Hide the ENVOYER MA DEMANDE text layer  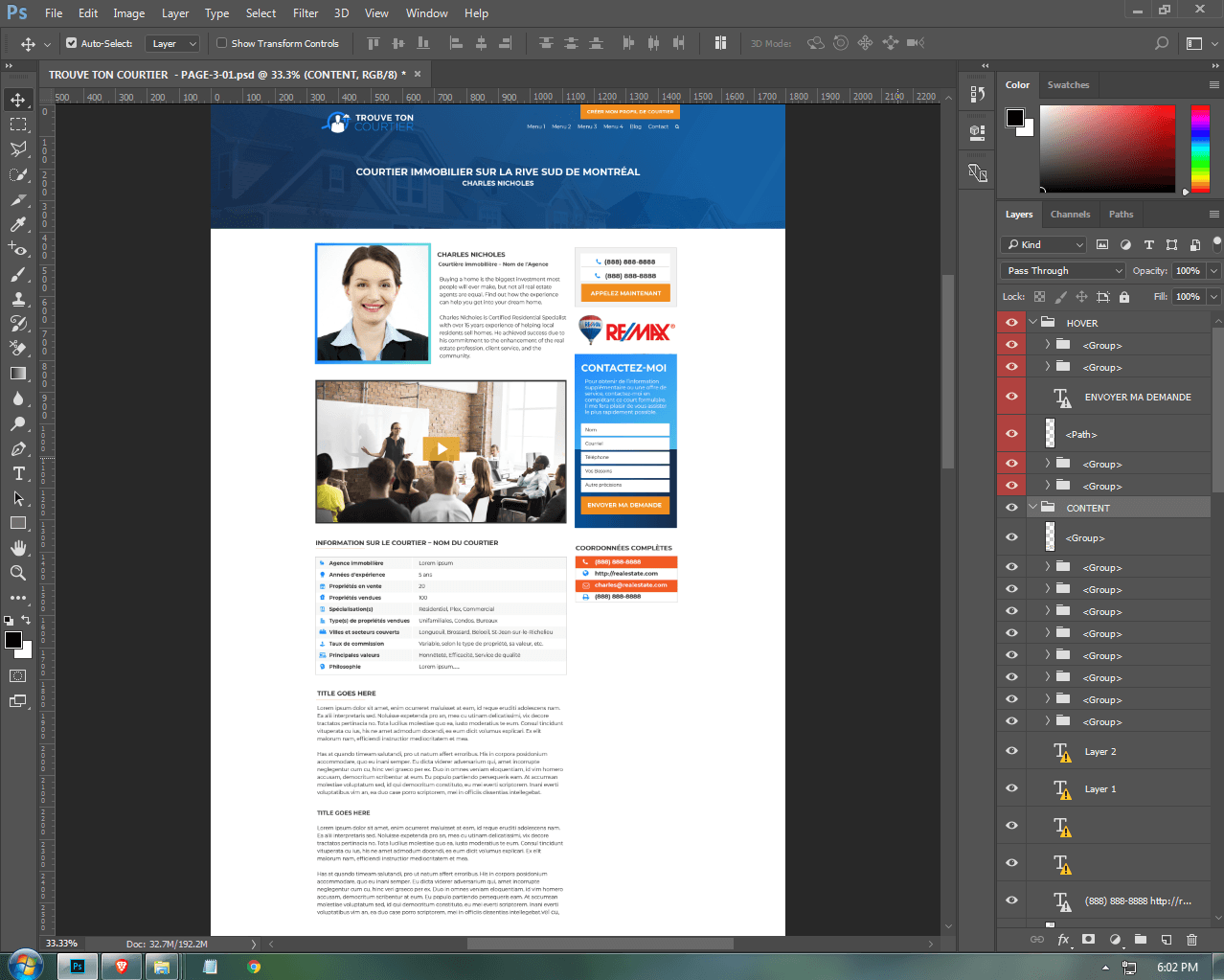click(x=1011, y=397)
